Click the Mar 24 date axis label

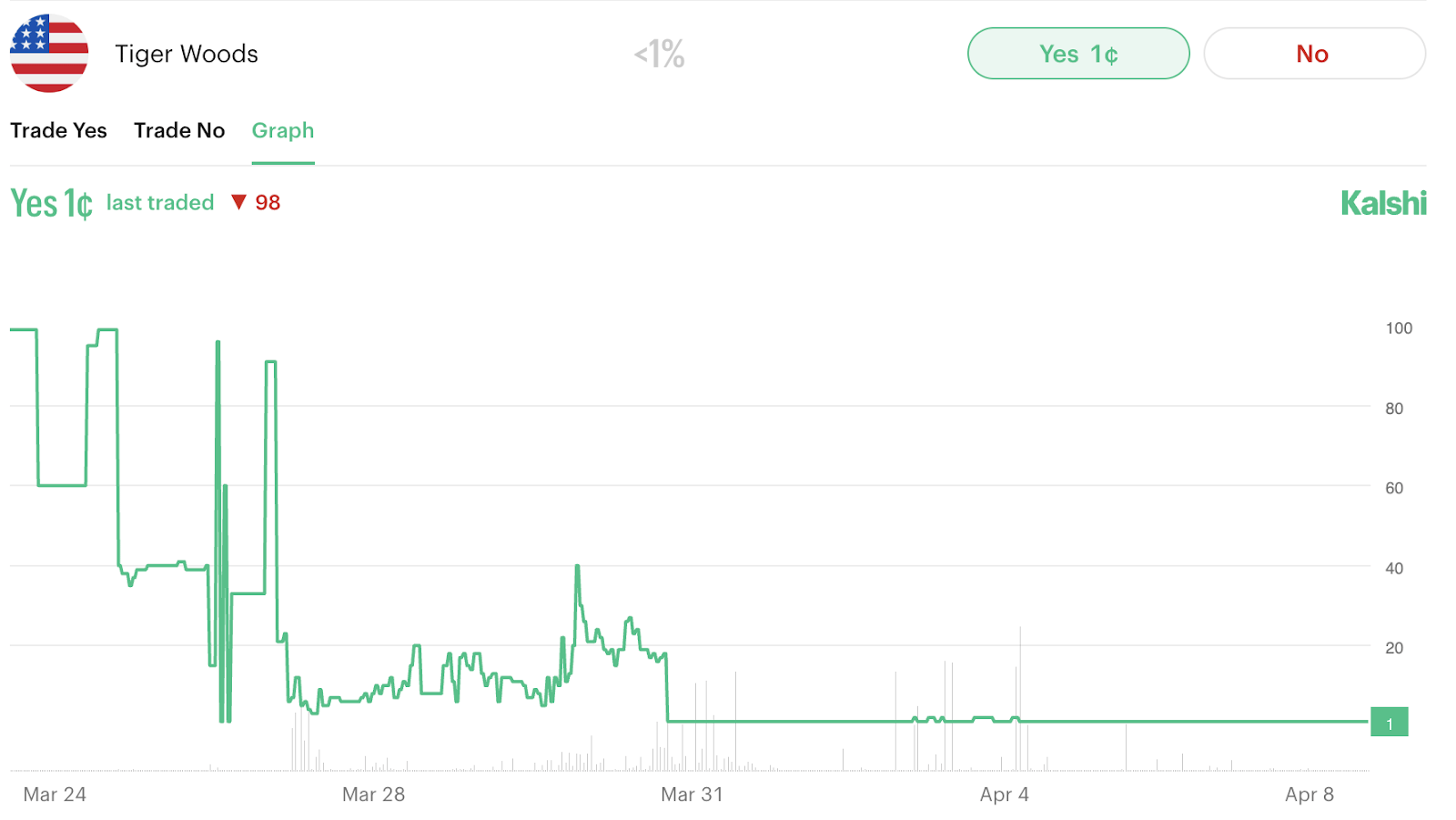(x=55, y=795)
